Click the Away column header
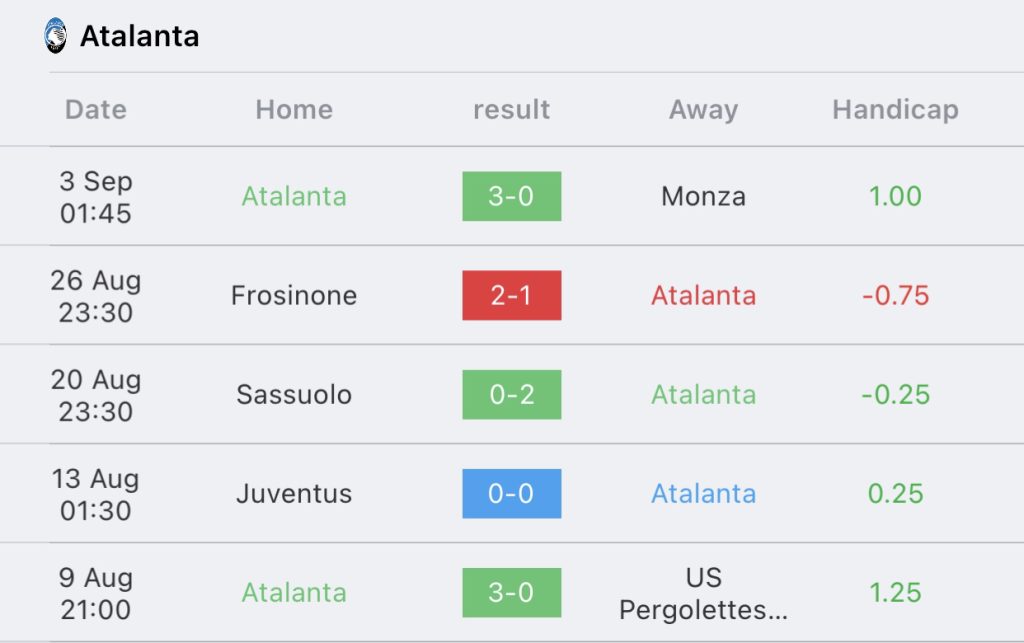 (x=703, y=110)
